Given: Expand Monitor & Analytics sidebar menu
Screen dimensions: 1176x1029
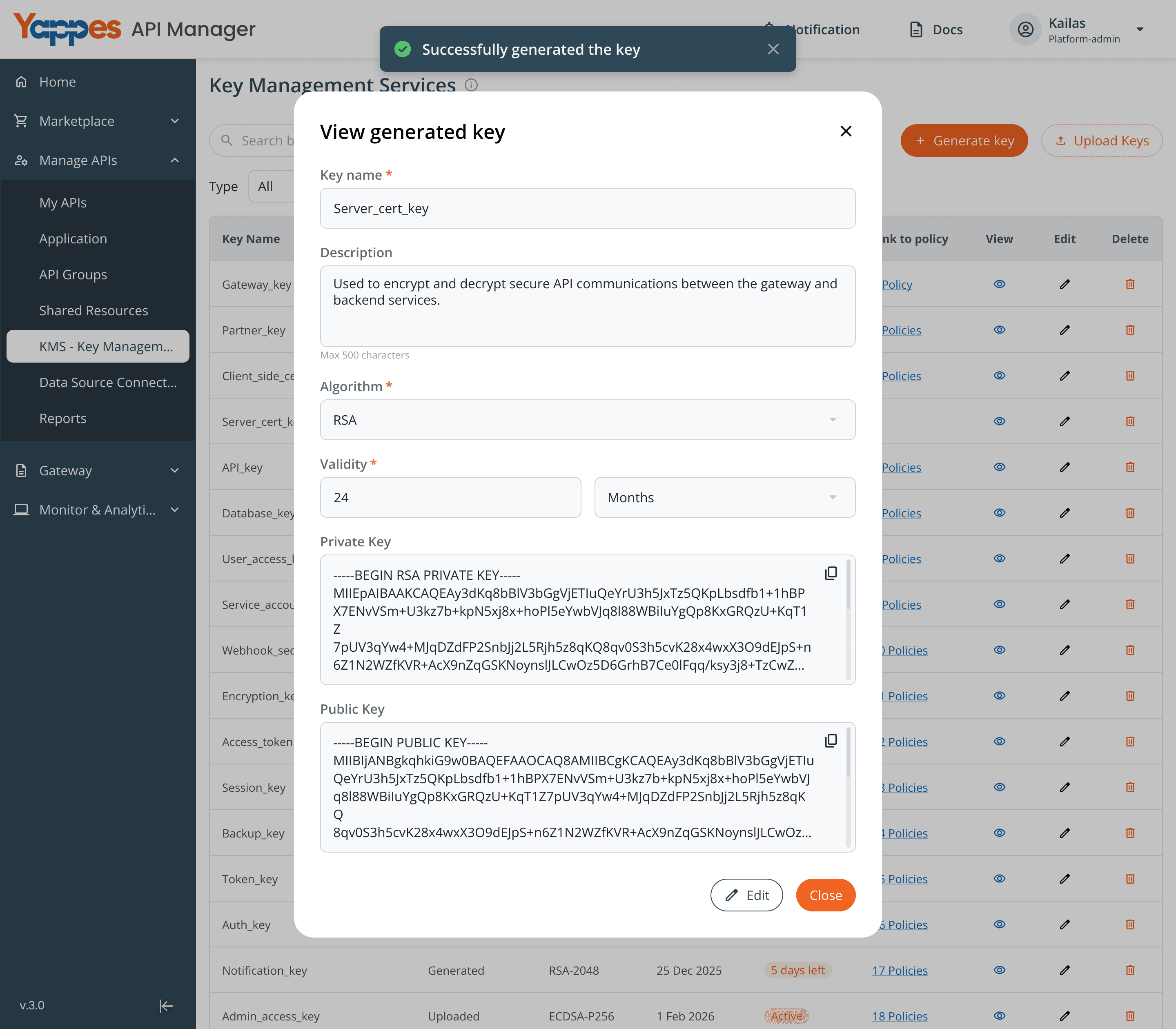Looking at the screenshot, I should coord(98,510).
